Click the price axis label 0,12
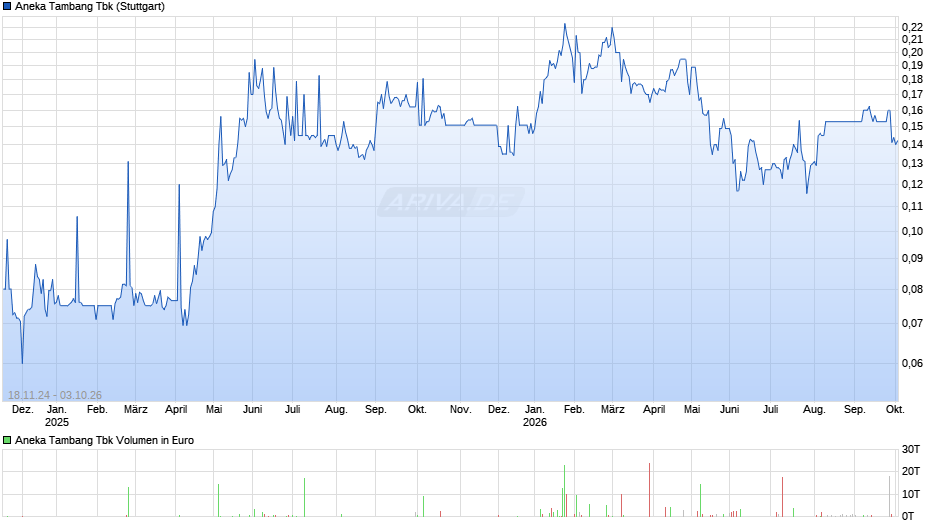Screen dimensions: 940x526 pos(912,184)
